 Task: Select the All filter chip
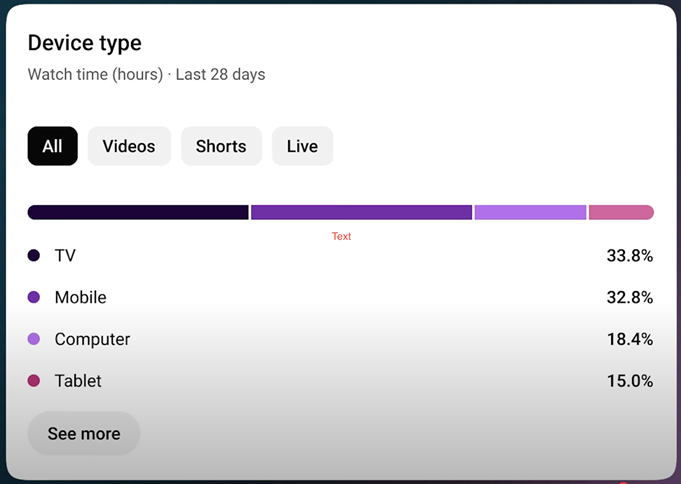[x=53, y=146]
